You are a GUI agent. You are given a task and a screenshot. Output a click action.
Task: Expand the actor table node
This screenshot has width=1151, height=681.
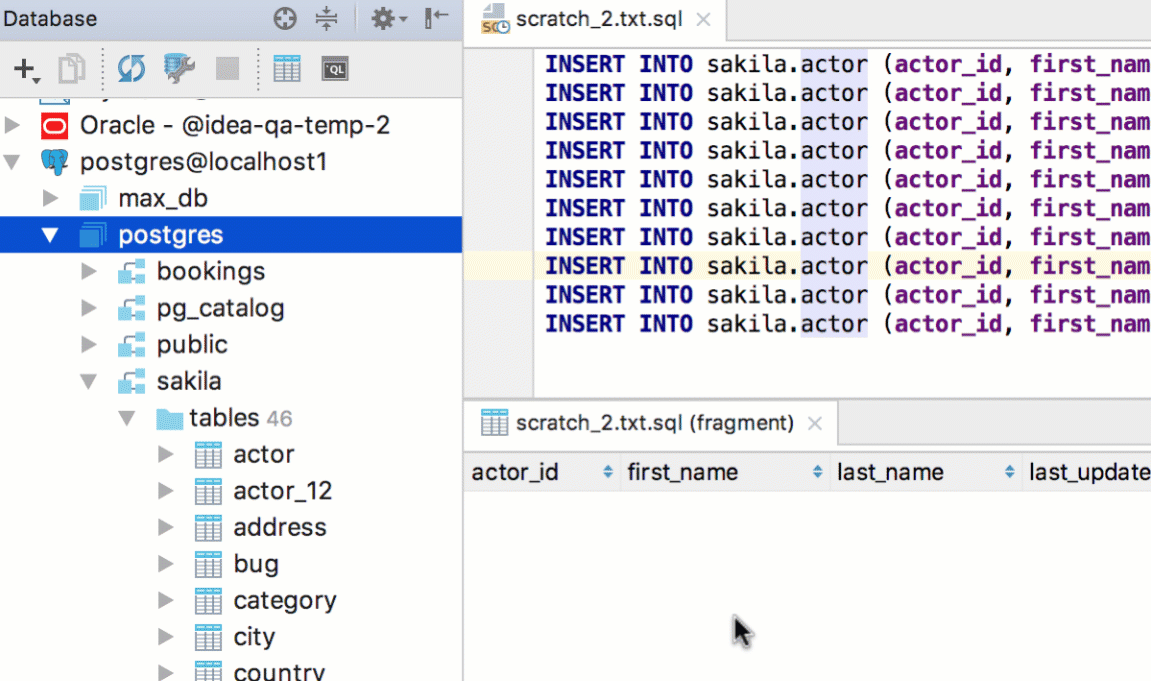[x=166, y=454]
